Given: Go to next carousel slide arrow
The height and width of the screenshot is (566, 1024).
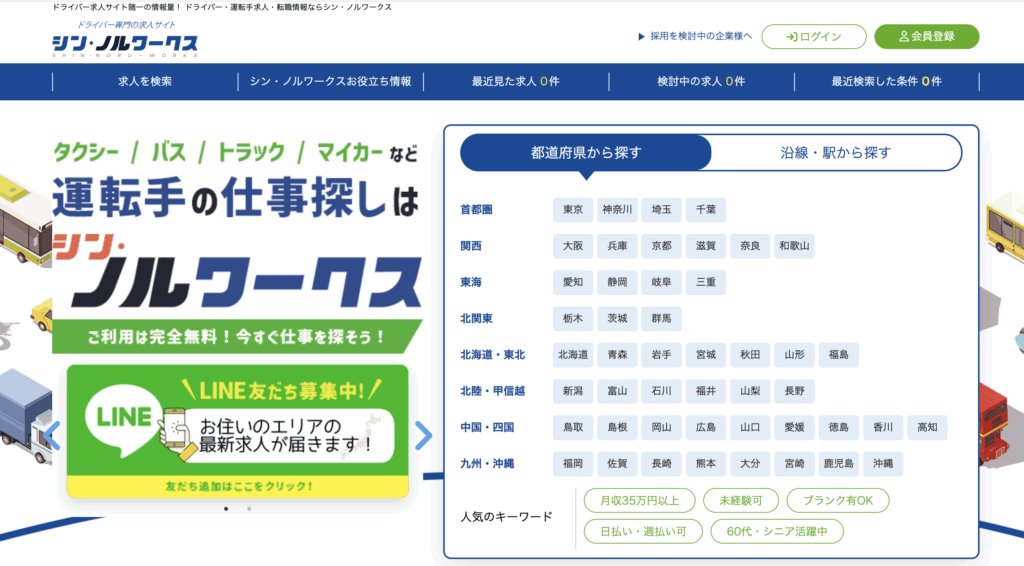Looking at the screenshot, I should (423, 435).
